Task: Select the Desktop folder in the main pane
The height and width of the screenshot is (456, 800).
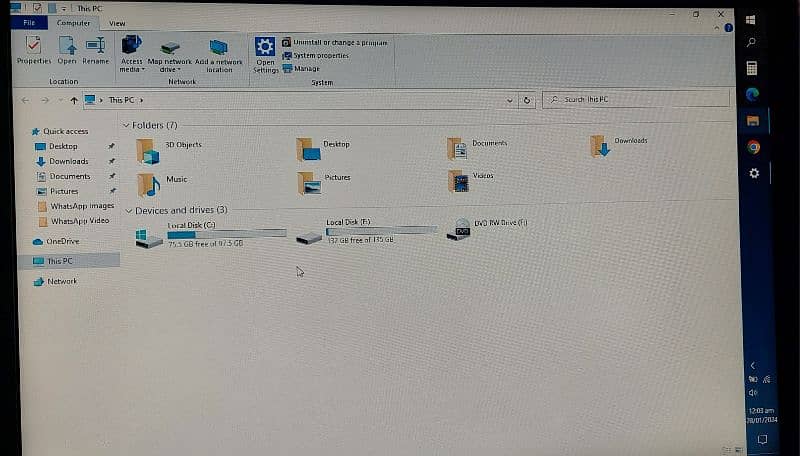Action: click(323, 149)
